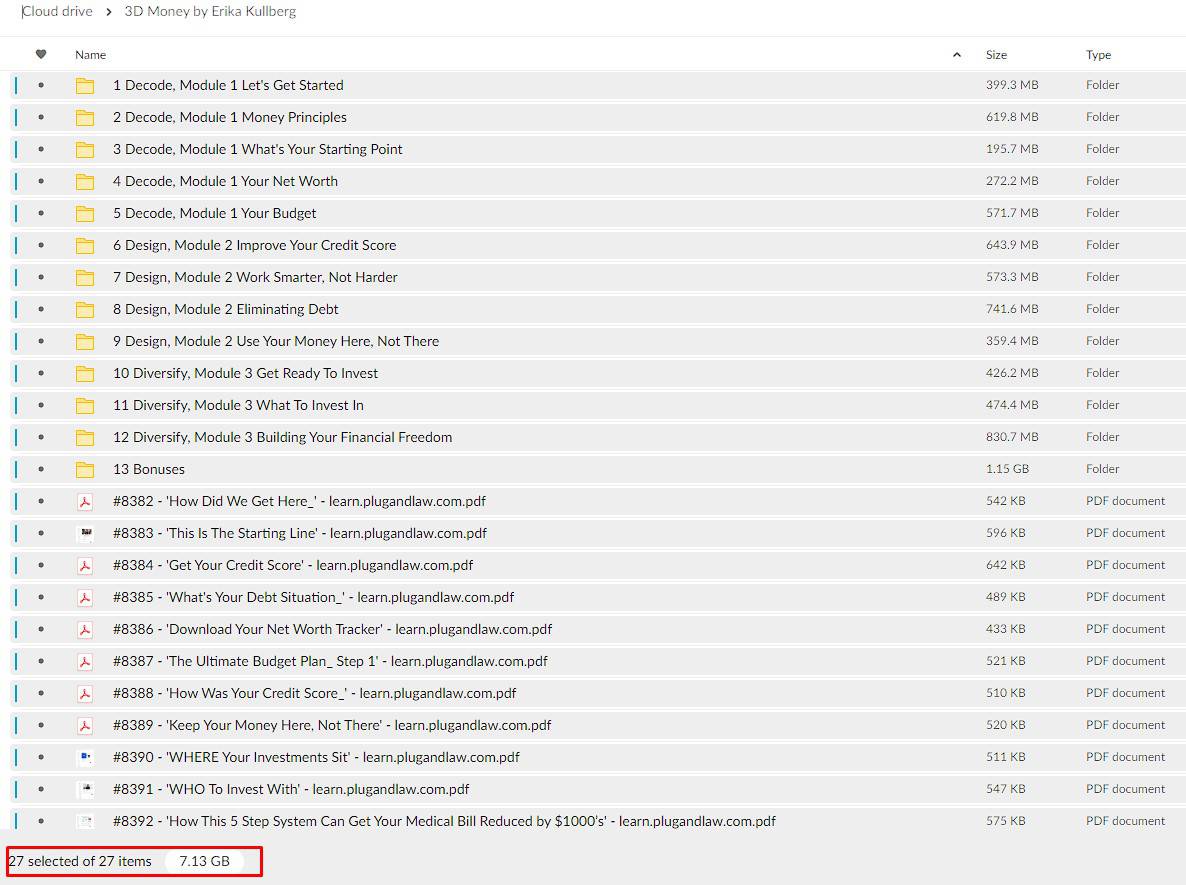Click folder icon of 8 Design Eliminating Debt
Viewport: 1186px width, 885px height.
coord(85,309)
